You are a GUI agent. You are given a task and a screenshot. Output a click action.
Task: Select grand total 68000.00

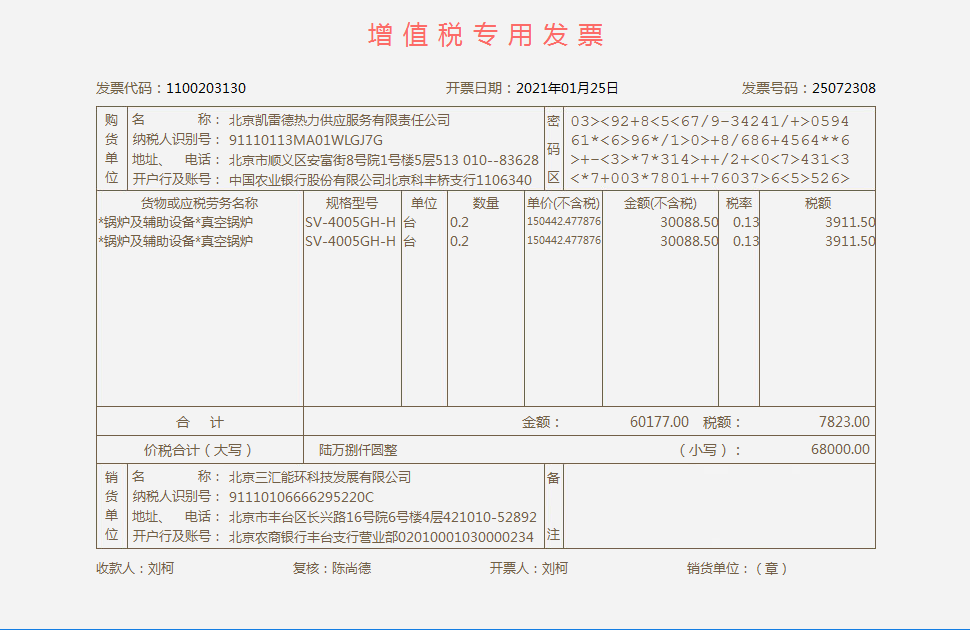pos(840,449)
